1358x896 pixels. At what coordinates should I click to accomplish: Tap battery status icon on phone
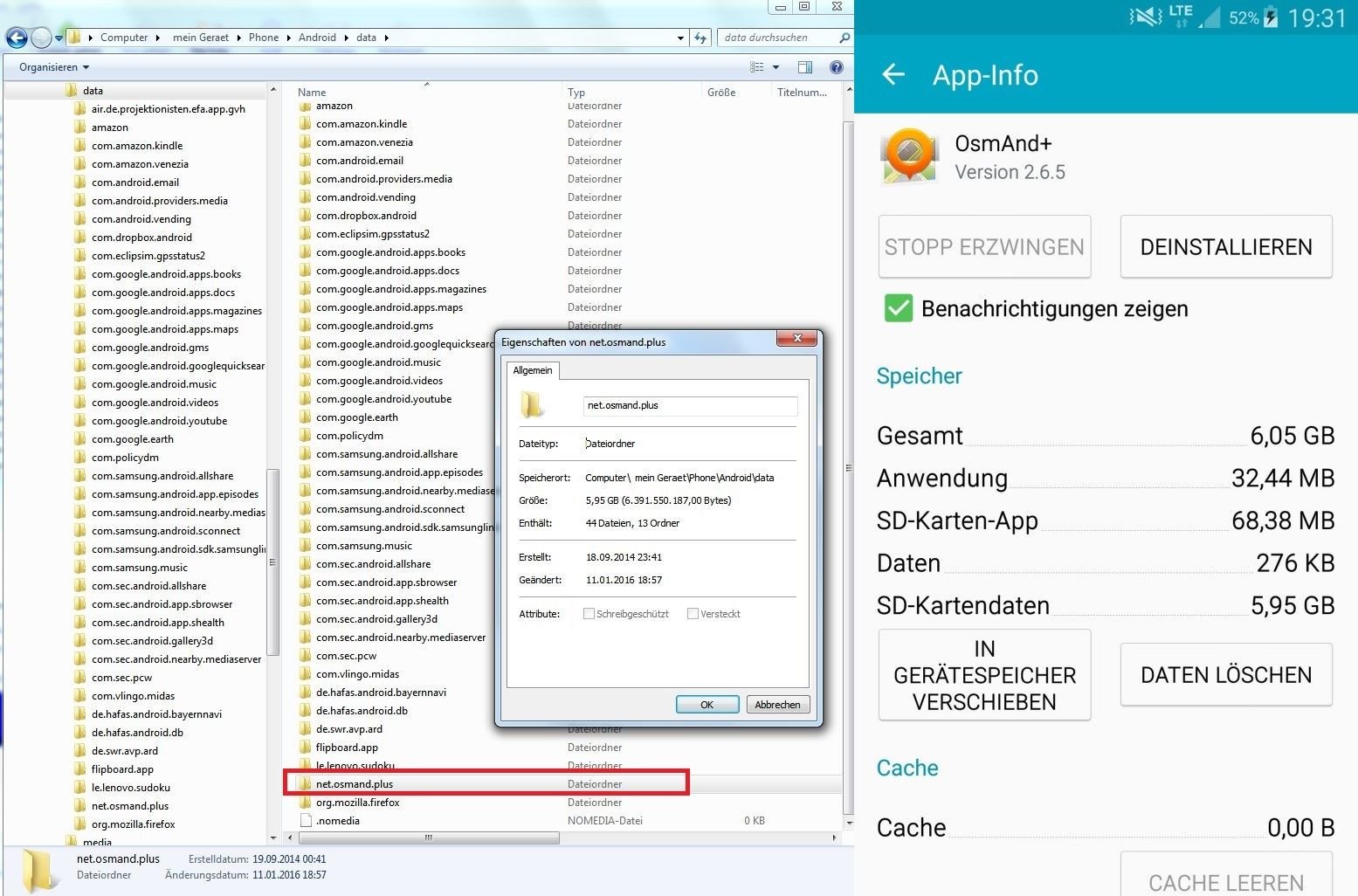1272,17
